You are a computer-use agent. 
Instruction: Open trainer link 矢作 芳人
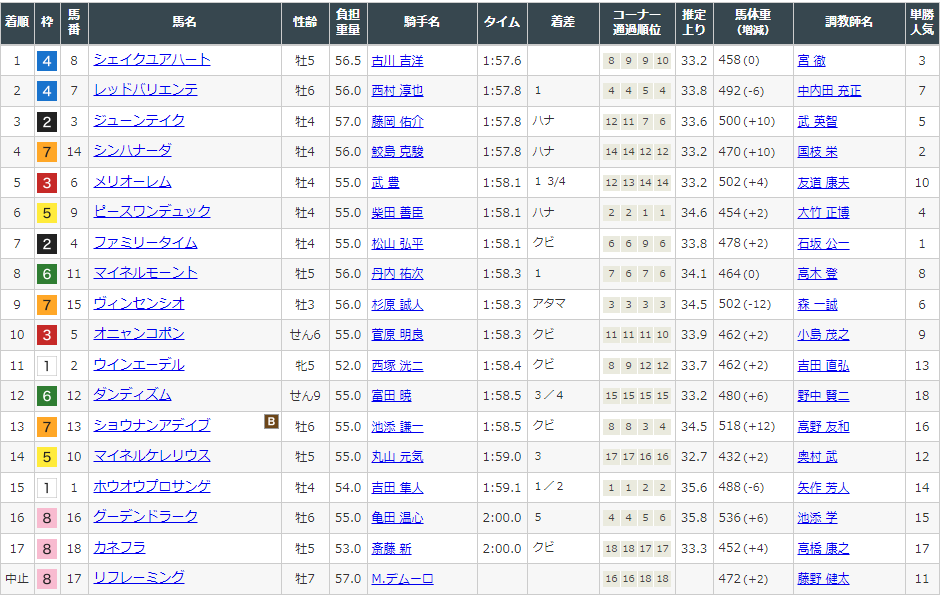pyautogui.click(x=822, y=488)
